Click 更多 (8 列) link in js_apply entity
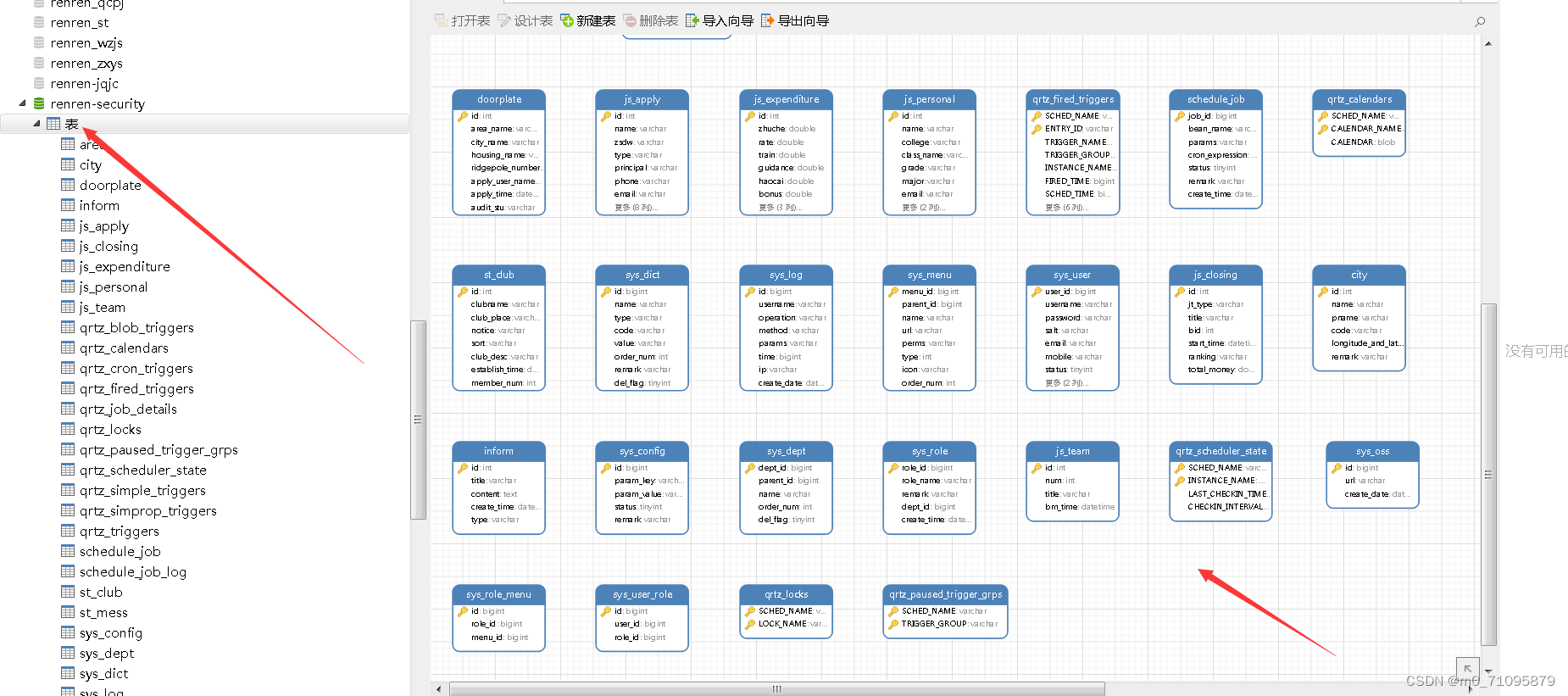Image resolution: width=1568 pixels, height=696 pixels. 636,208
